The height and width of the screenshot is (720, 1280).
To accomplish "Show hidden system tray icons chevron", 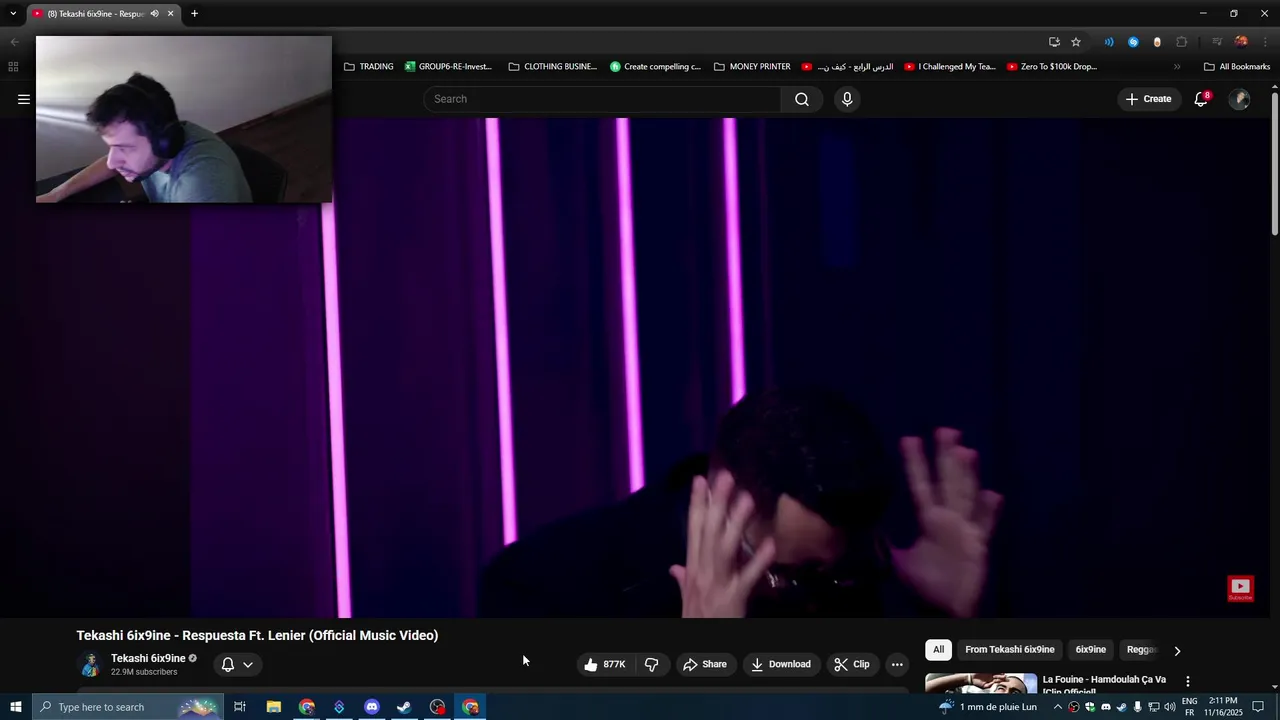I will pyautogui.click(x=1058, y=707).
